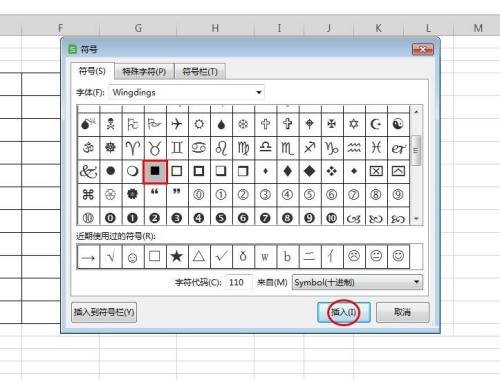This screenshot has width=500, height=380.
Task: Select the snowflake symbol
Action: (243, 124)
